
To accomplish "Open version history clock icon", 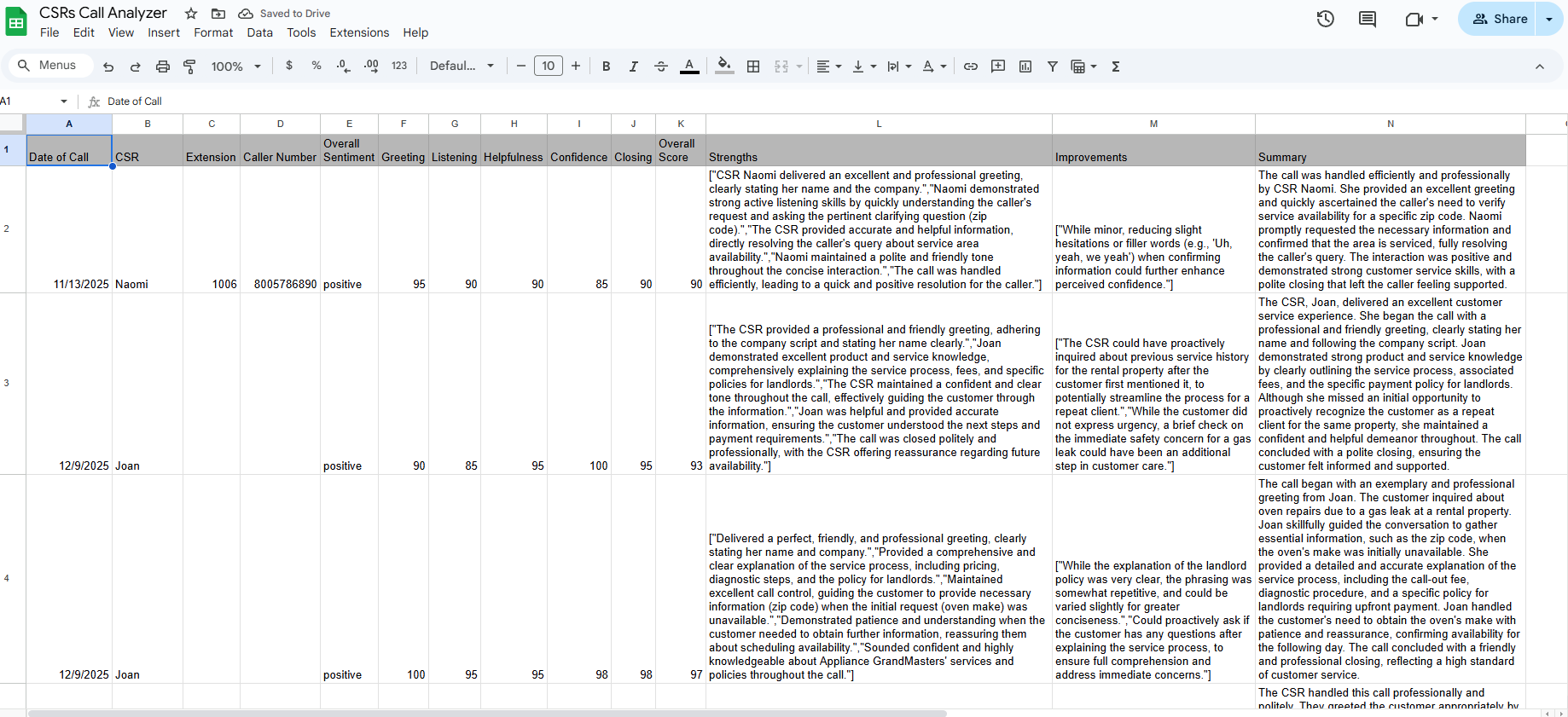I will click(1326, 19).
